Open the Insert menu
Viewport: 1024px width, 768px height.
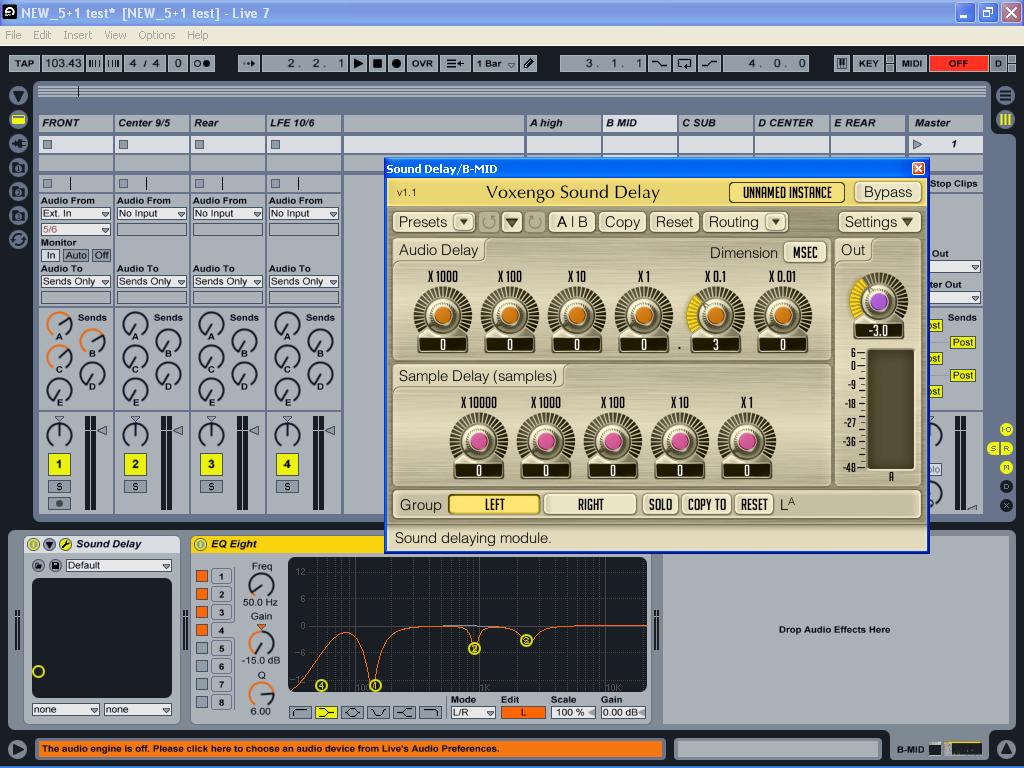(77, 35)
